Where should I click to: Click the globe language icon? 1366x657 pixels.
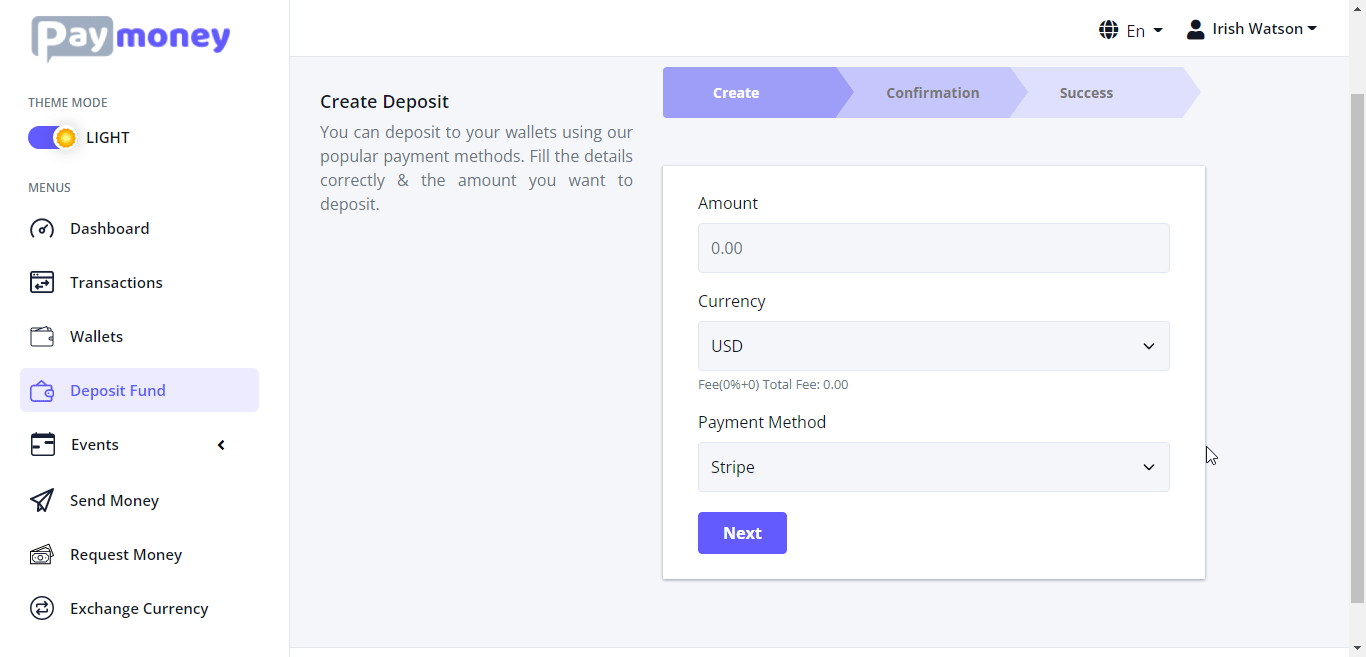click(x=1108, y=30)
